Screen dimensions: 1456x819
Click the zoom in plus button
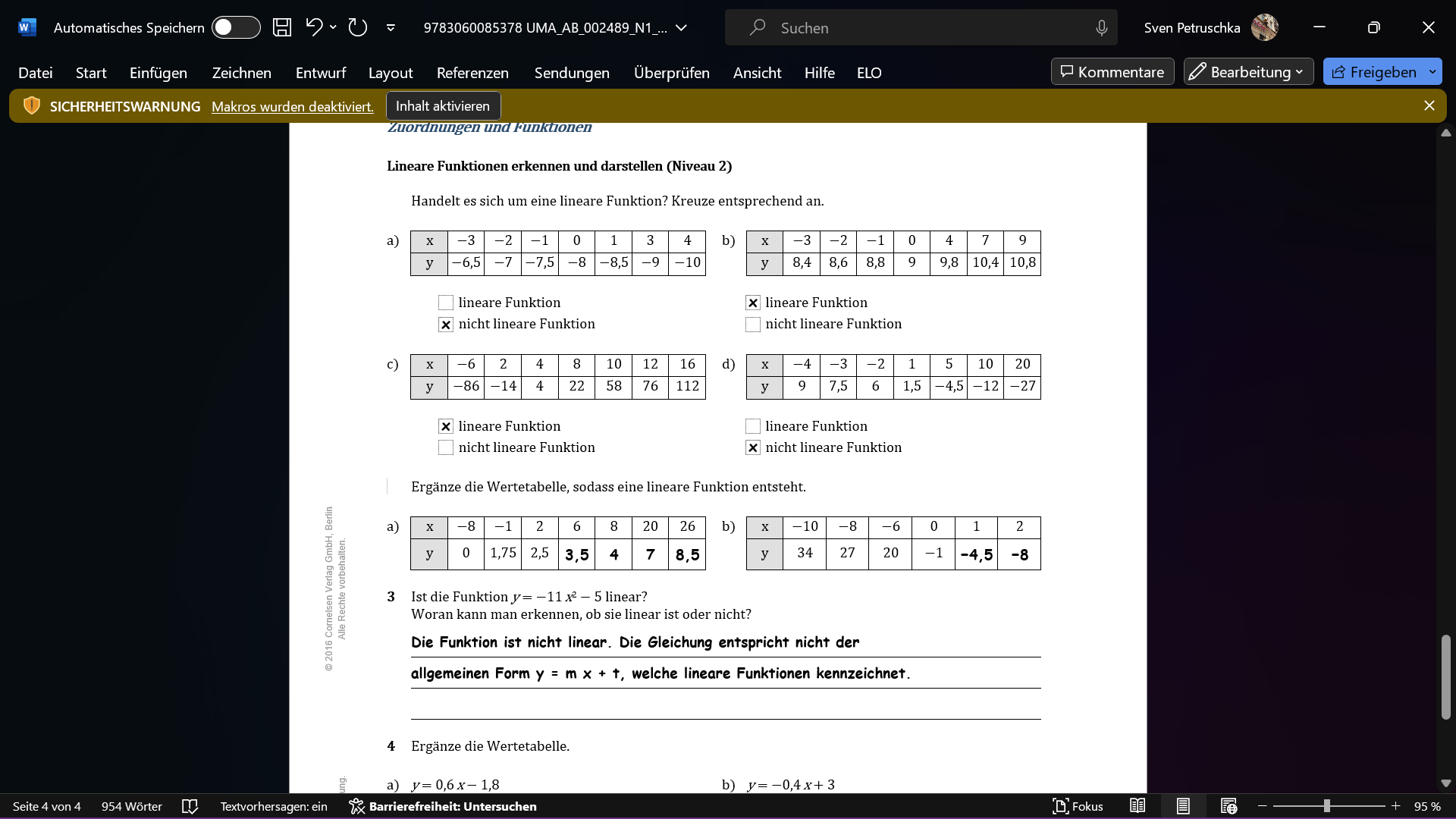(x=1395, y=806)
